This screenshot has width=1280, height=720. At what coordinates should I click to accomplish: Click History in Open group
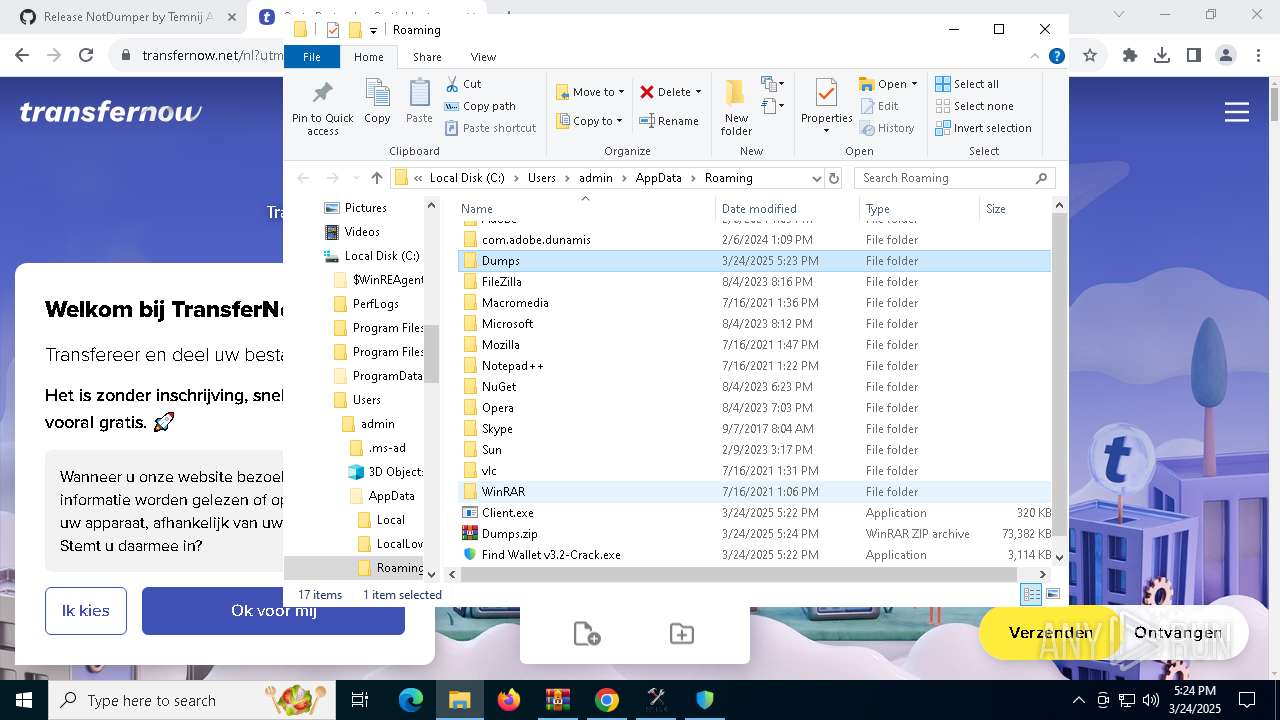click(x=886, y=128)
